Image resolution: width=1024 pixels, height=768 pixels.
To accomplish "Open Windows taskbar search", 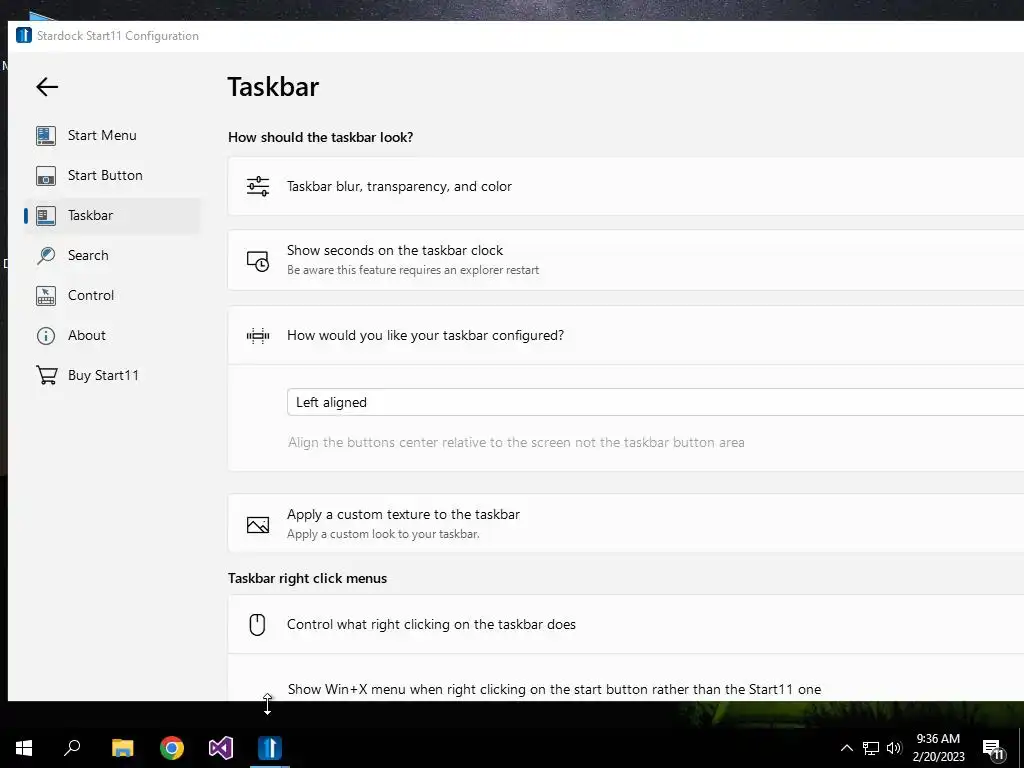I will 72,748.
